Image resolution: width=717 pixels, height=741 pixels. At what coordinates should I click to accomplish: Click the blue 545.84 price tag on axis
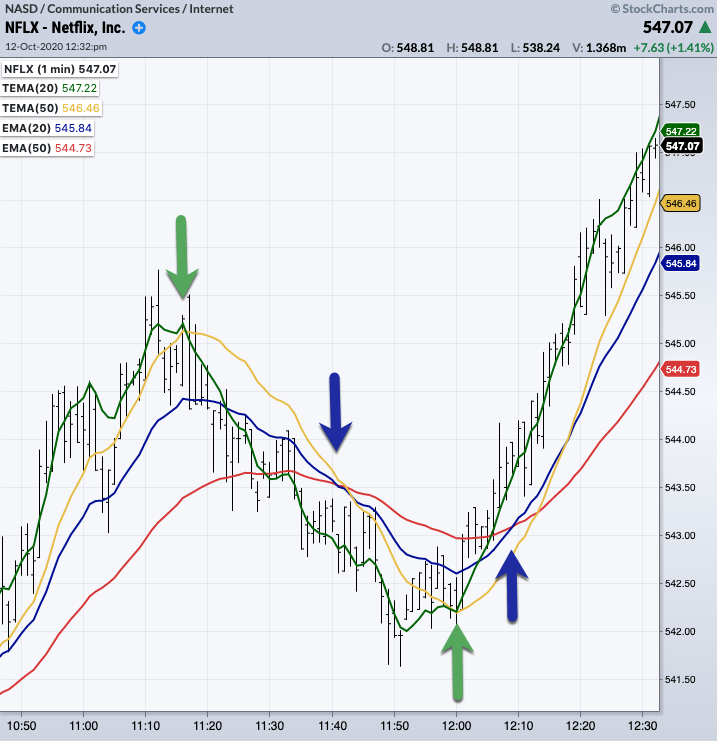(x=681, y=263)
